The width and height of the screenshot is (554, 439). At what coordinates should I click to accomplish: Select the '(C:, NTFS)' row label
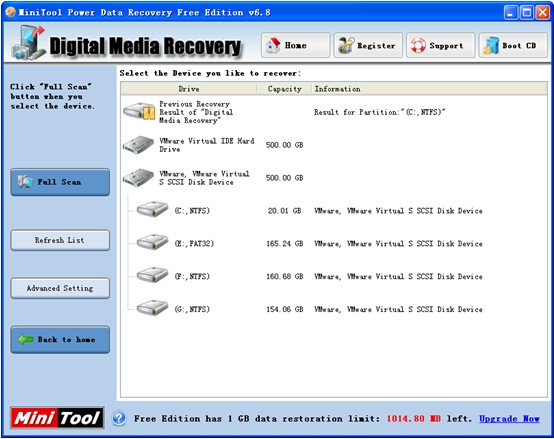[x=192, y=211]
